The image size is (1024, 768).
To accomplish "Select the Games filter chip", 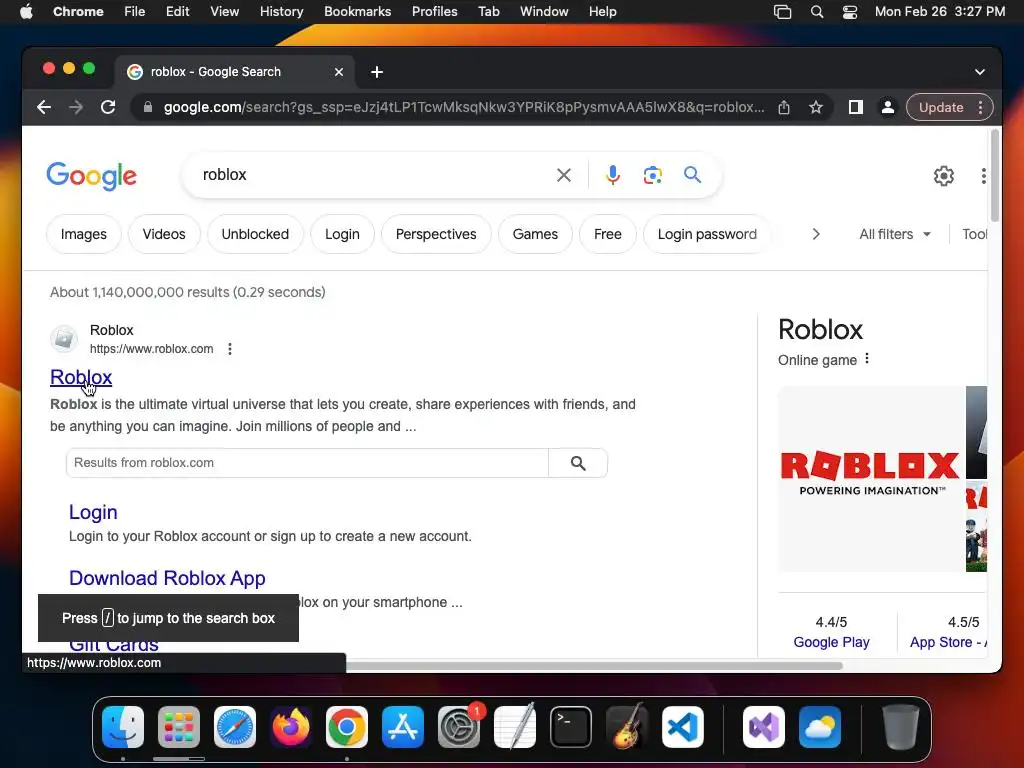I will click(535, 234).
